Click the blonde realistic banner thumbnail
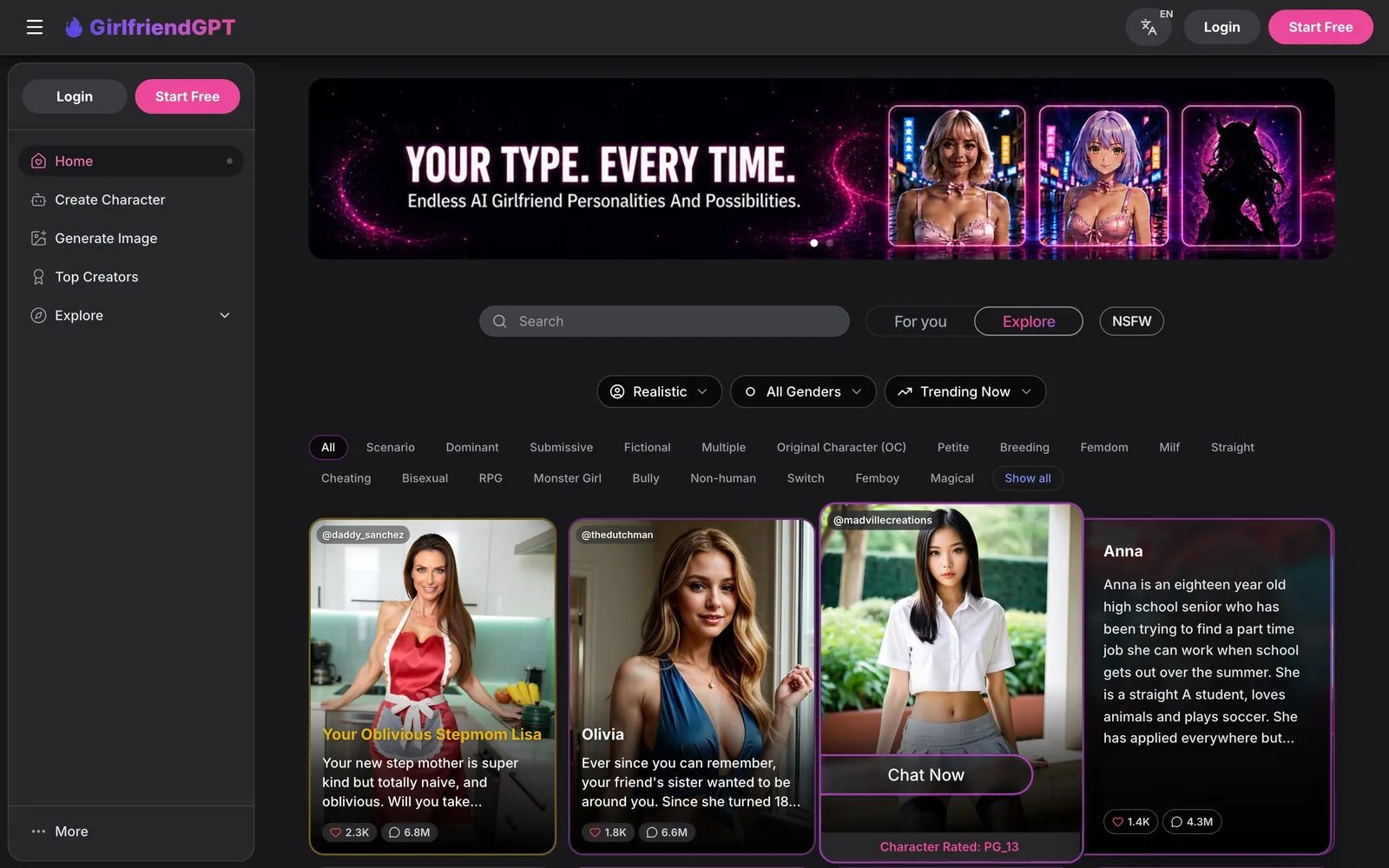This screenshot has width=1389, height=868. click(957, 176)
